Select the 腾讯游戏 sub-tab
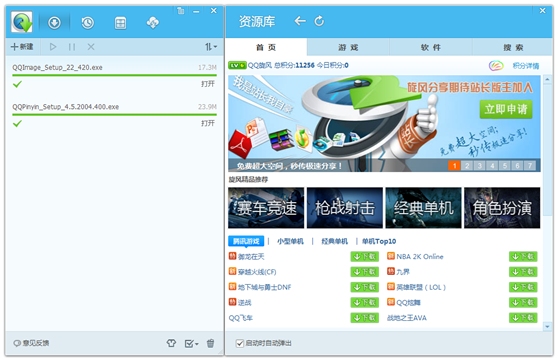The image size is (558, 360). tap(246, 241)
